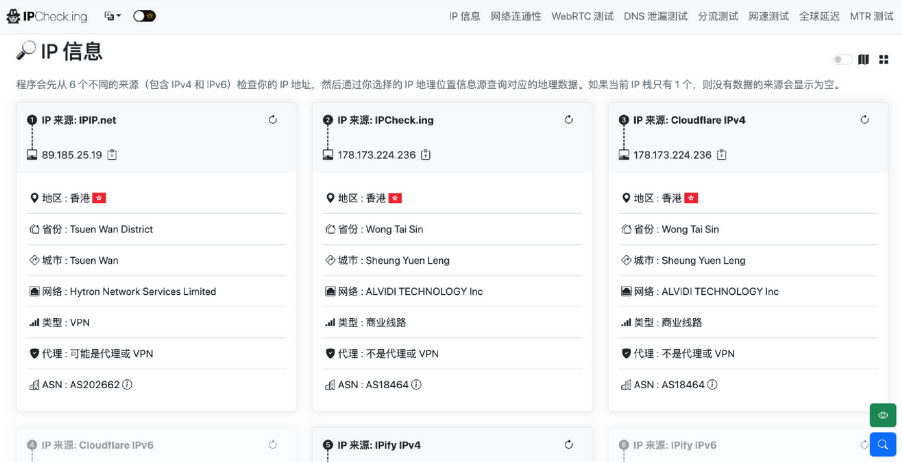Click AS202662 ASN value
This screenshot has width=902, height=462.
click(x=95, y=384)
